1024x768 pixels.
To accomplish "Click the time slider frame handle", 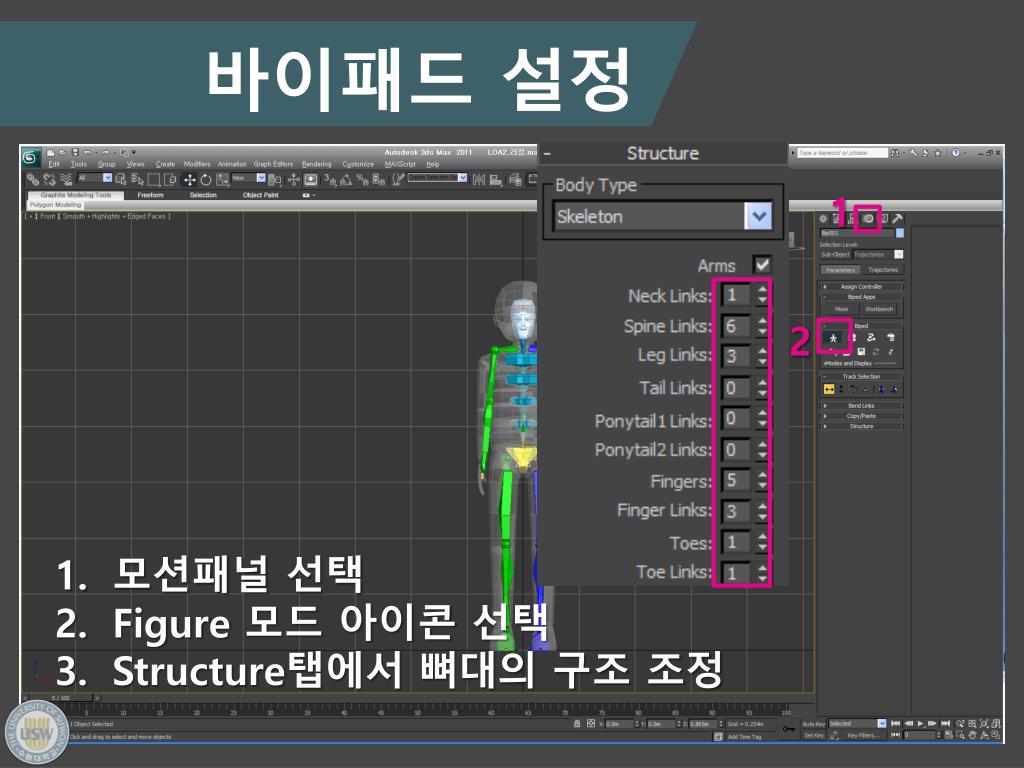I will [61, 698].
